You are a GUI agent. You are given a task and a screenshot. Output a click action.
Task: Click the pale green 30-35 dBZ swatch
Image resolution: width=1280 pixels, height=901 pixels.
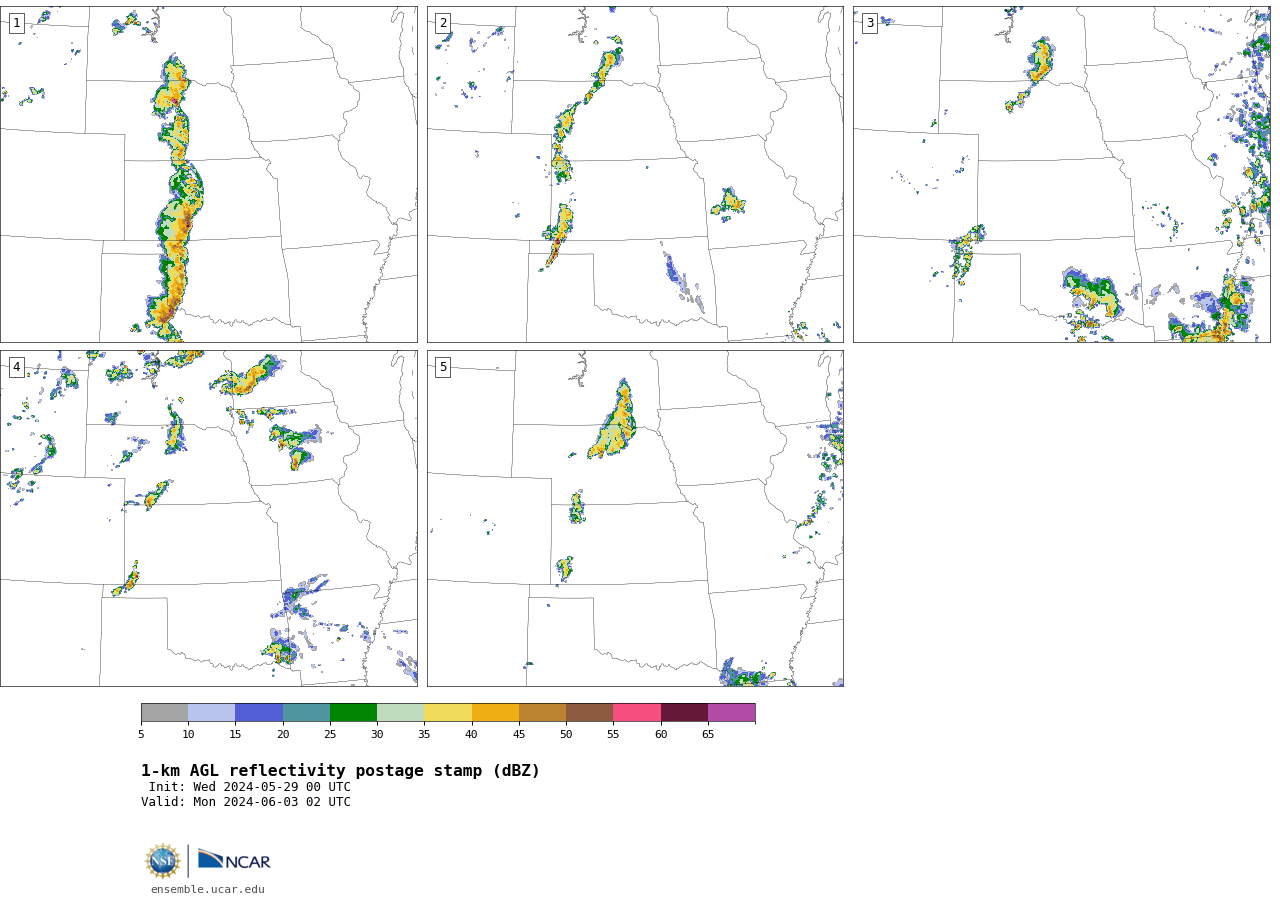[x=400, y=713]
